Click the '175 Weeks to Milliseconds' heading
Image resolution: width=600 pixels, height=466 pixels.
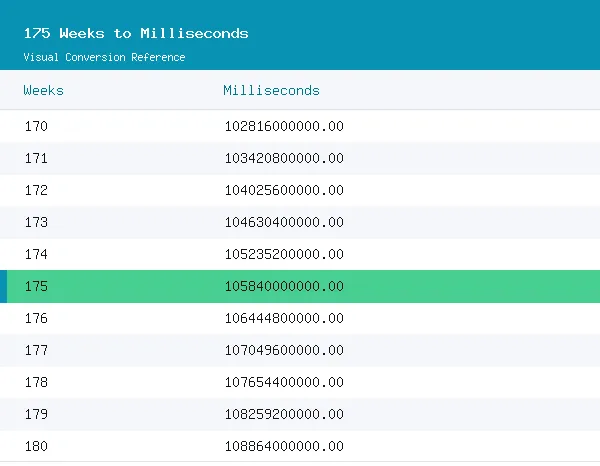[x=136, y=33]
